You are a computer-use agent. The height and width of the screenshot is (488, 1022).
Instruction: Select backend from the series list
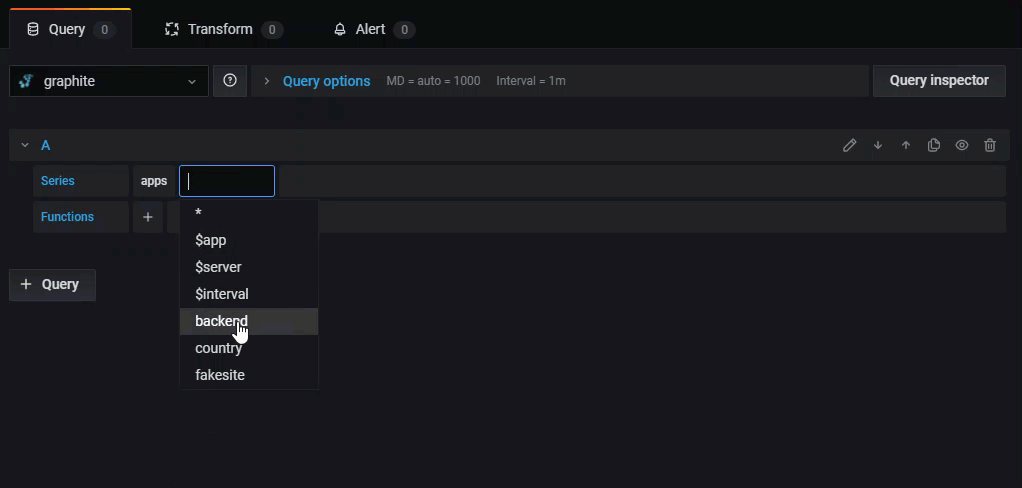pos(221,321)
